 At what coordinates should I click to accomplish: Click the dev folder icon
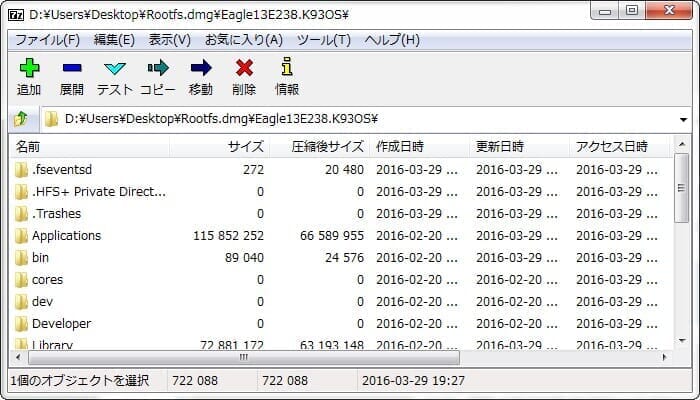pos(21,302)
